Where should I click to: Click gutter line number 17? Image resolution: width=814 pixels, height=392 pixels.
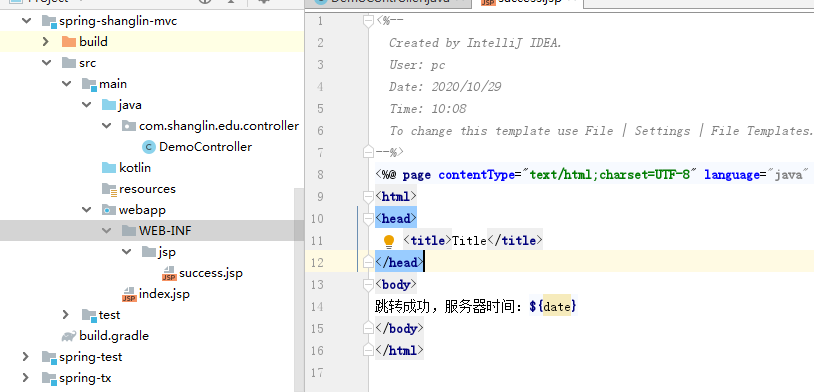pos(317,372)
